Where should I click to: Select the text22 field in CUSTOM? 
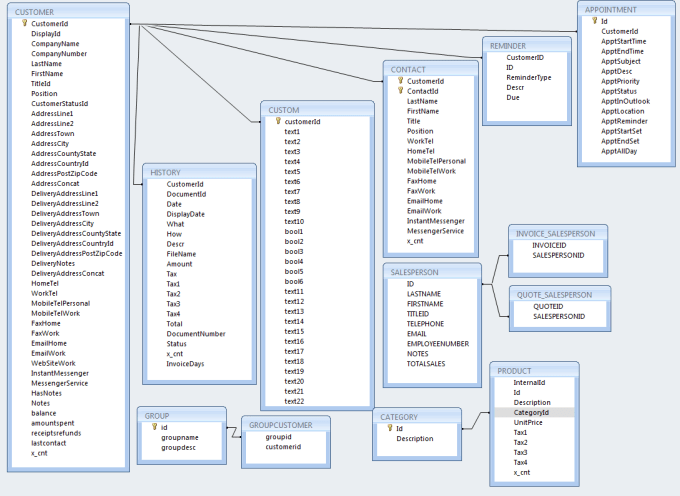pyautogui.click(x=294, y=401)
